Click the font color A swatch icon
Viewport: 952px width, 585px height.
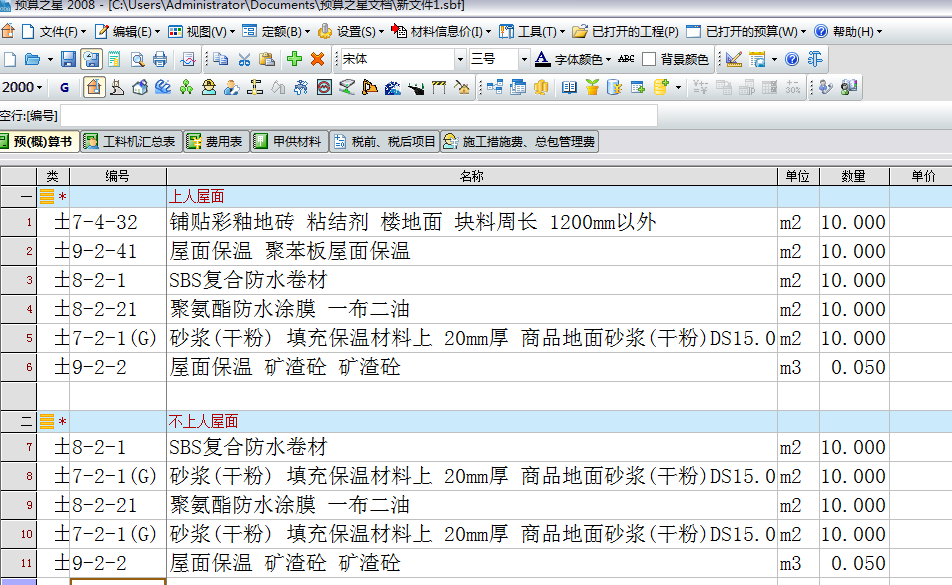542,59
